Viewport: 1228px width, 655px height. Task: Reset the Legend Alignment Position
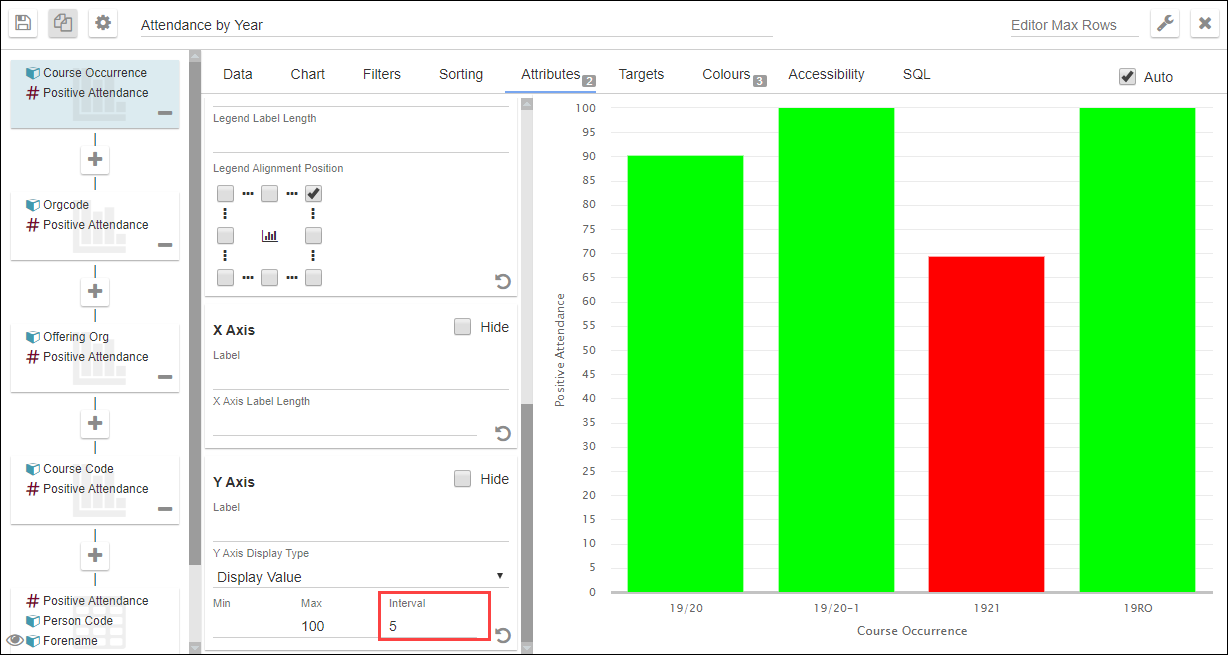point(503,281)
